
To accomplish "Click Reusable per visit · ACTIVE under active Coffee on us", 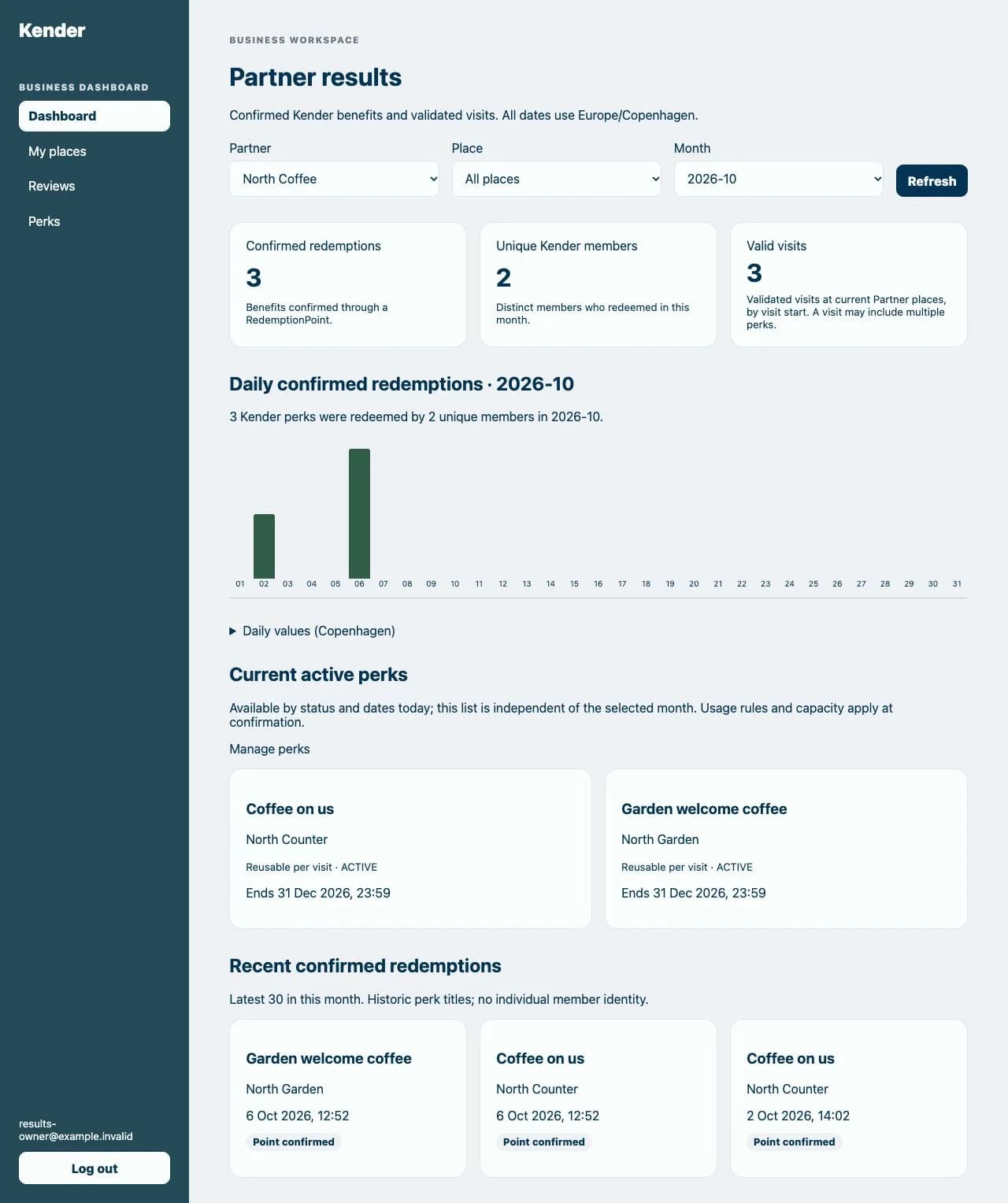I will pyautogui.click(x=311, y=867).
